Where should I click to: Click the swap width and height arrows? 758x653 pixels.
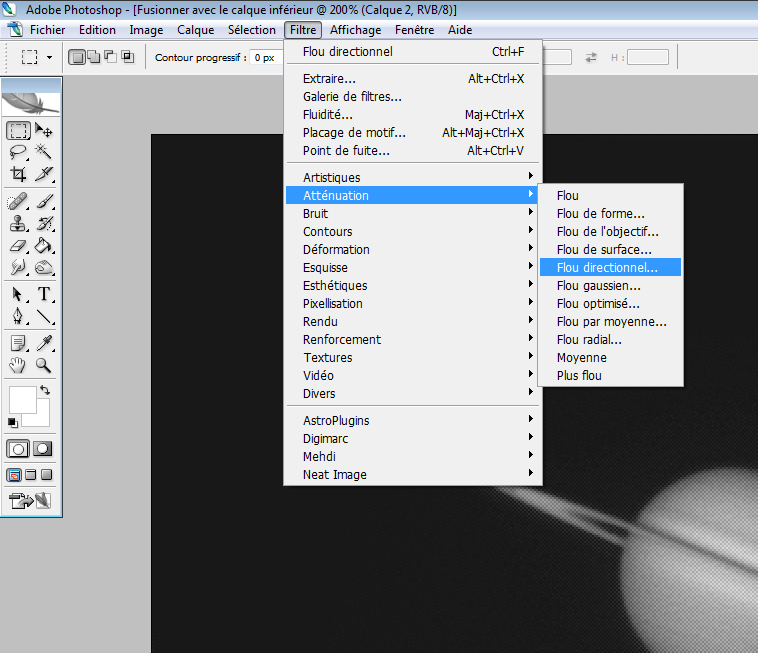coord(591,58)
